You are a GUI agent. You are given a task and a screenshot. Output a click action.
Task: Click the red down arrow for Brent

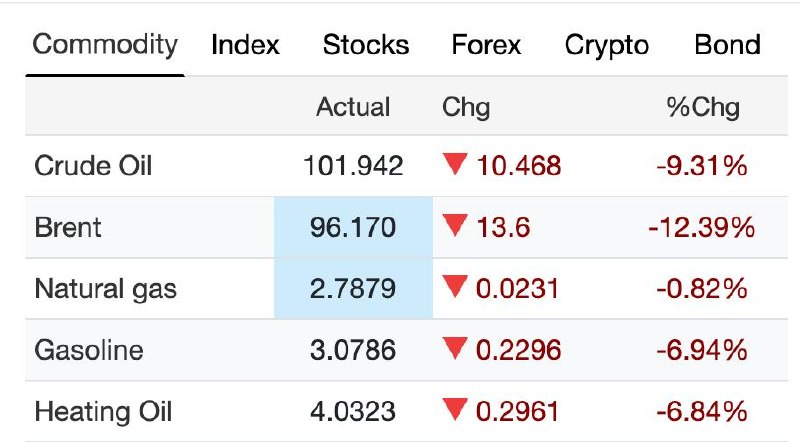[455, 227]
